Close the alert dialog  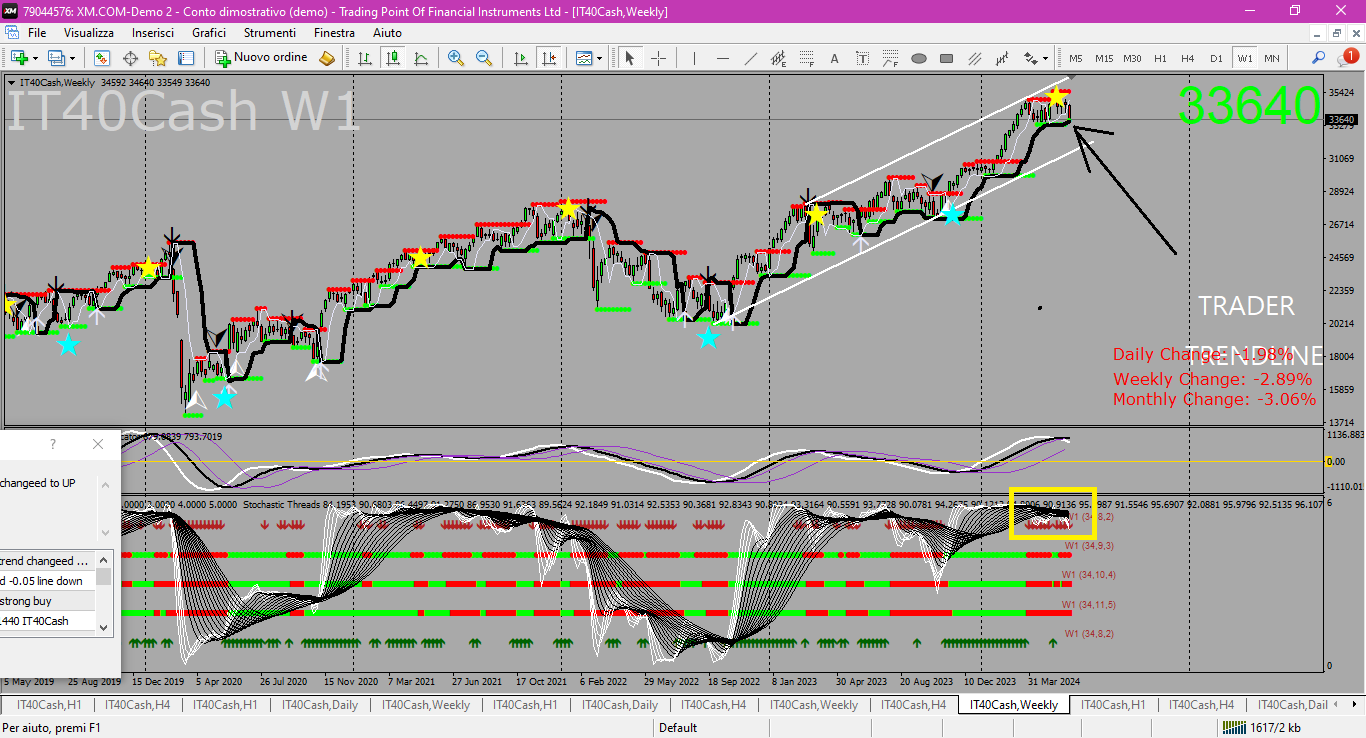97,444
